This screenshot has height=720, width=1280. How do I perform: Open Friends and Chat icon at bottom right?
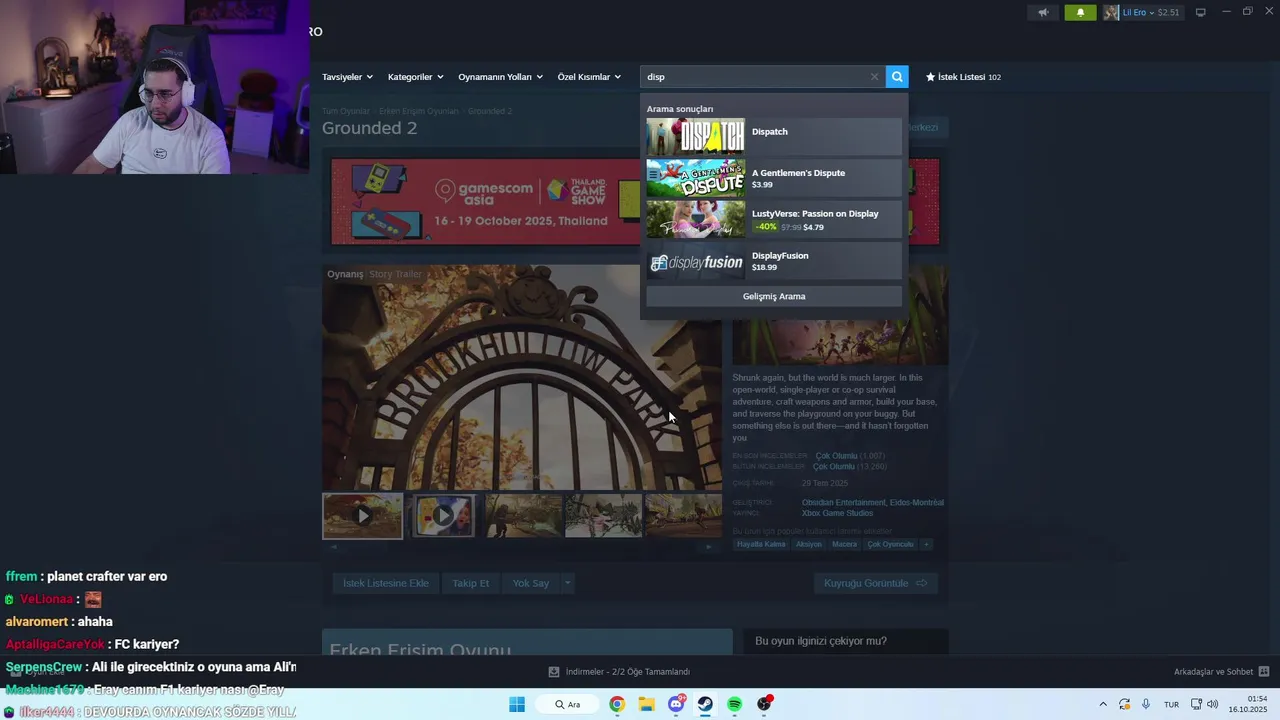1263,672
